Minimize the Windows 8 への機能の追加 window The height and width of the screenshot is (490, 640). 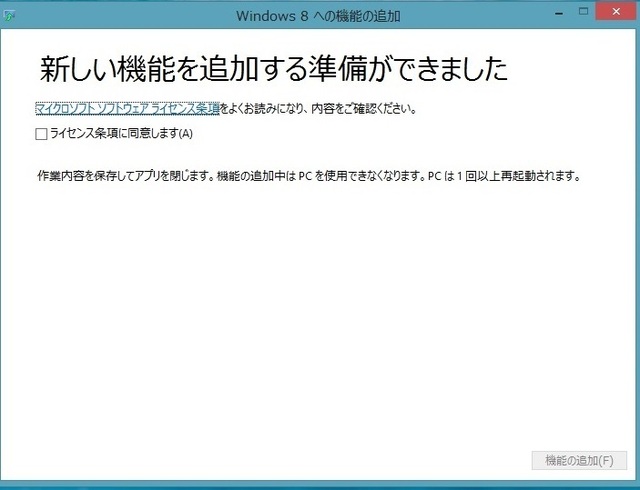pyautogui.click(x=559, y=13)
